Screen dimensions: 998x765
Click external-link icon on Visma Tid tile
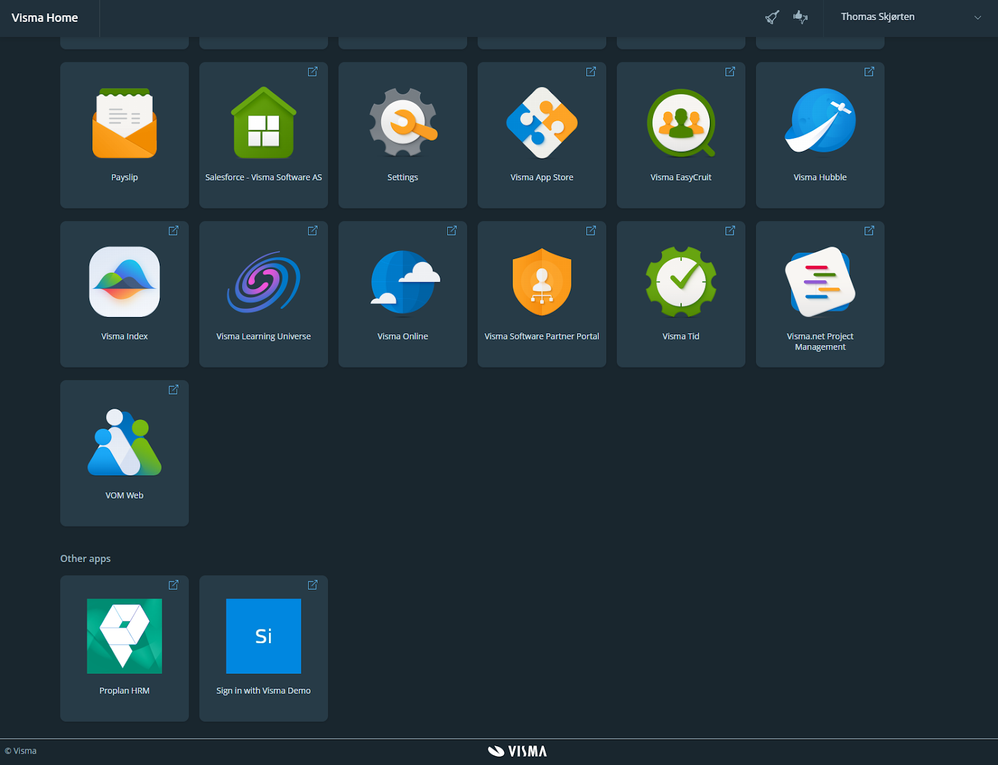[730, 230]
